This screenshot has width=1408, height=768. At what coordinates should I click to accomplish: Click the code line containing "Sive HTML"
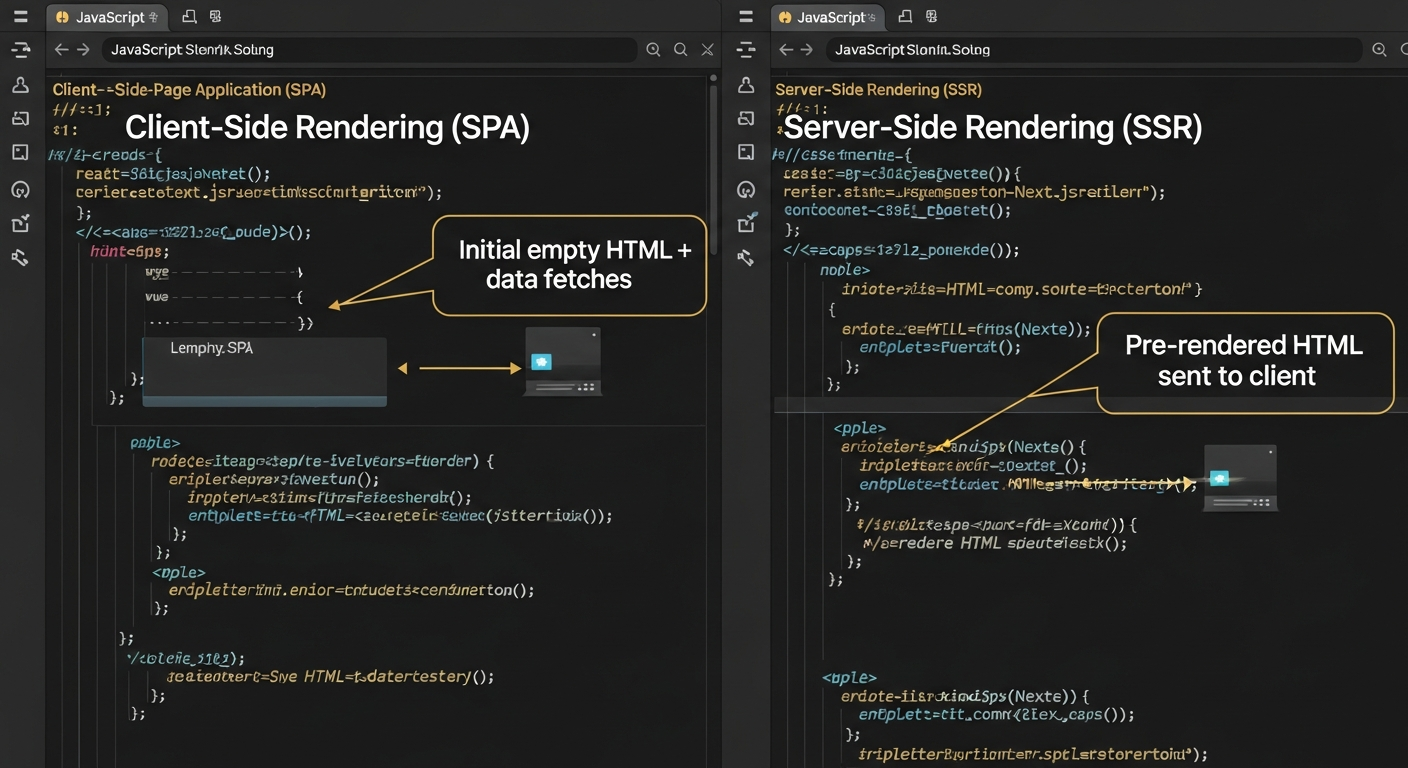pyautogui.click(x=330, y=676)
